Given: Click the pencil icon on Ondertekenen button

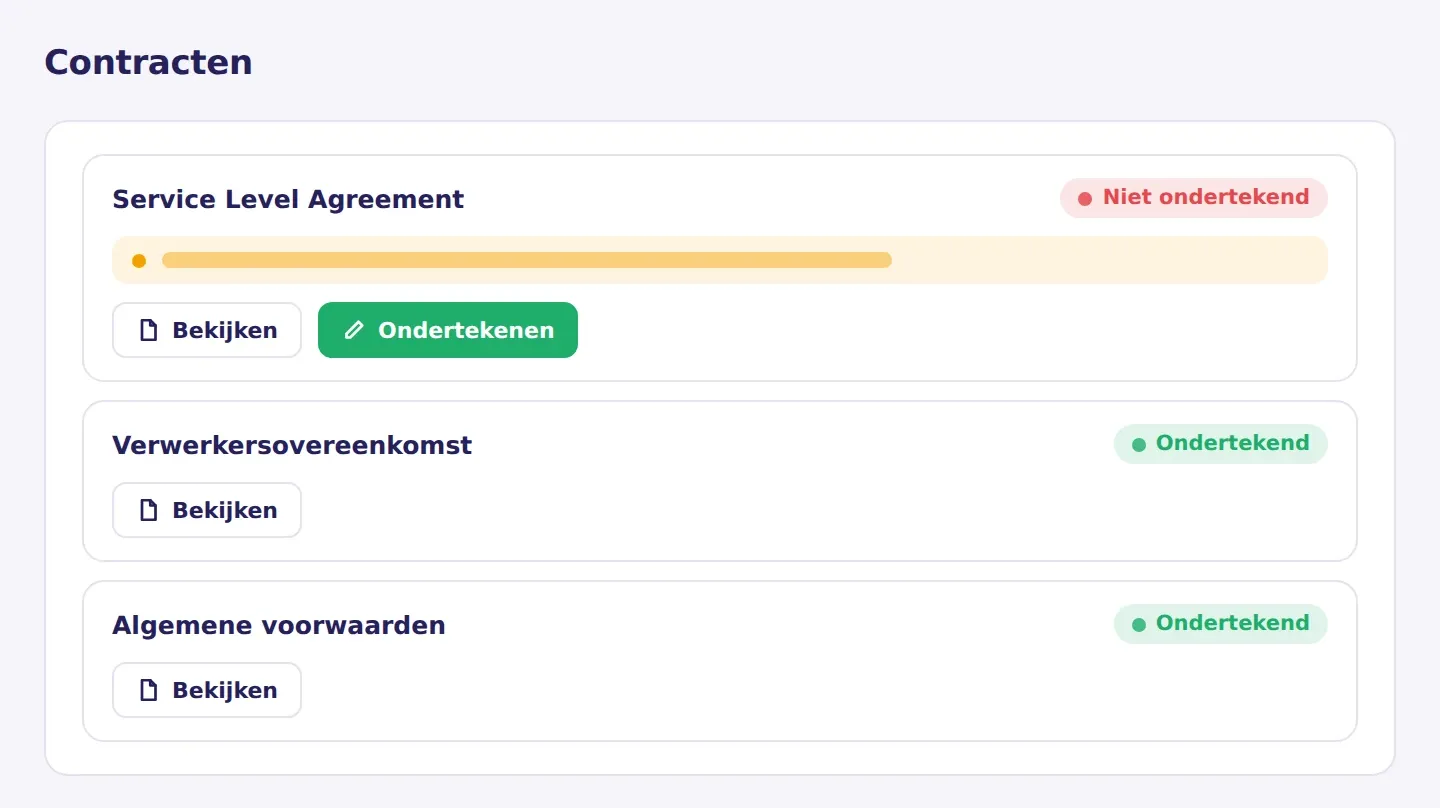Looking at the screenshot, I should 354,330.
